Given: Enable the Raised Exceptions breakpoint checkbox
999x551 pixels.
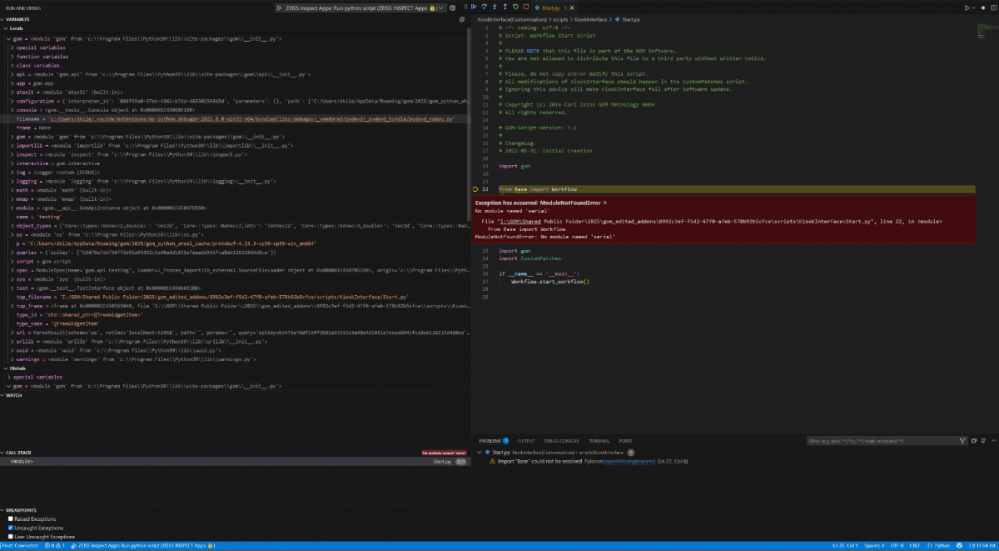Looking at the screenshot, I should [11, 519].
